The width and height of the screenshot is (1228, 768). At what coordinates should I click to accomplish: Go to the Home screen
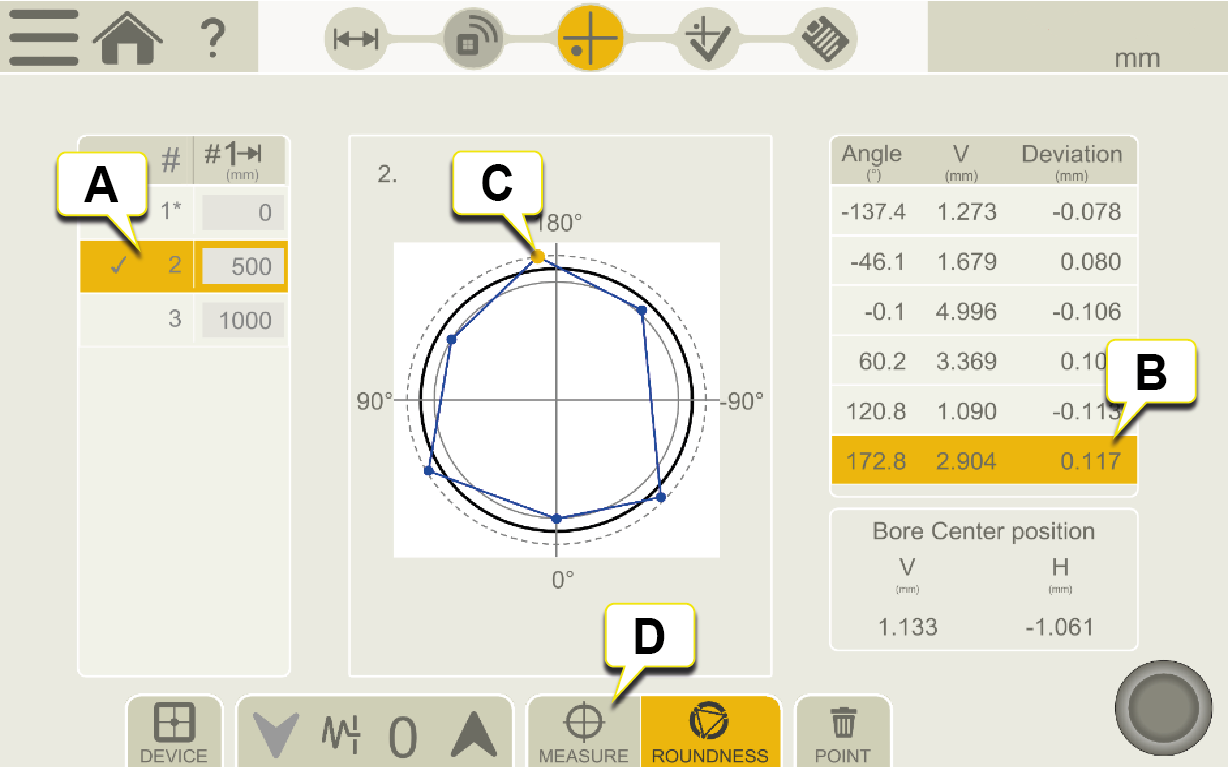point(127,38)
